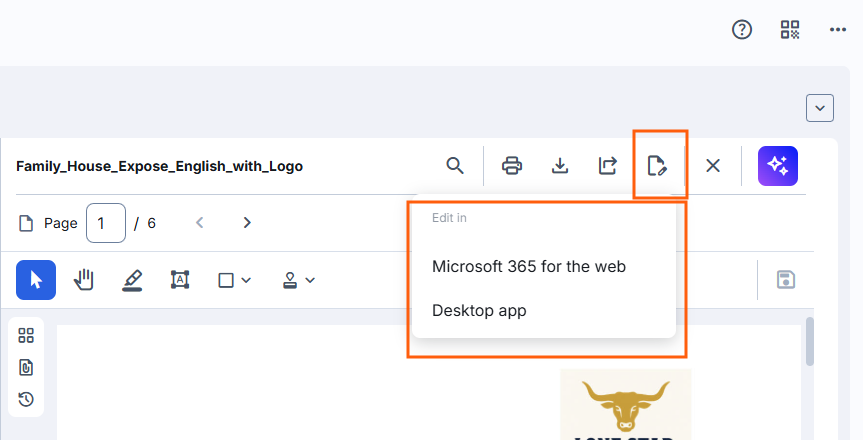Select the text box annotation tool

pyautogui.click(x=180, y=280)
